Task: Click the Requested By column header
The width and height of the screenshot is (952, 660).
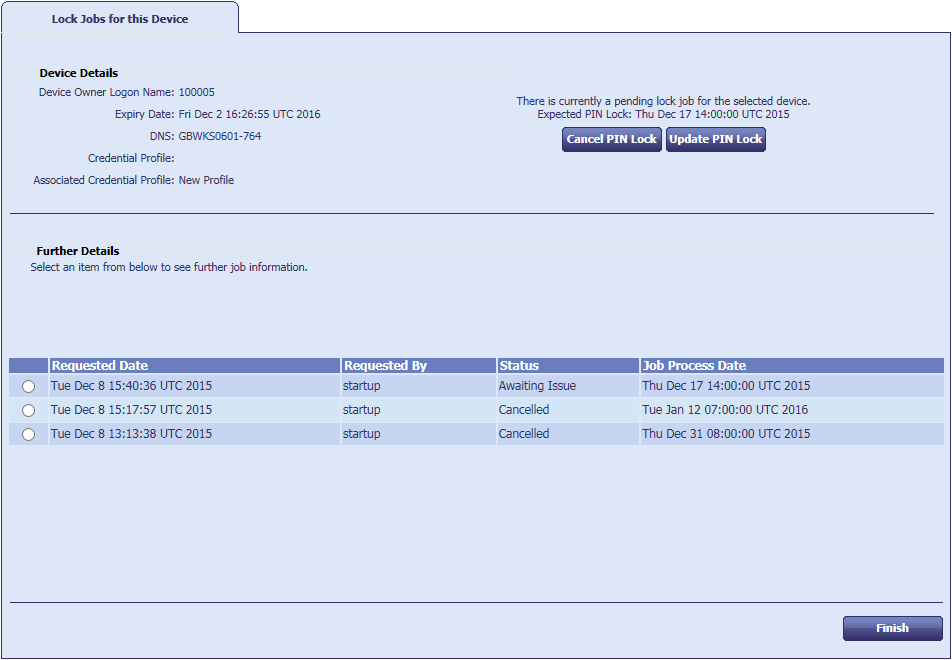Action: pyautogui.click(x=385, y=366)
